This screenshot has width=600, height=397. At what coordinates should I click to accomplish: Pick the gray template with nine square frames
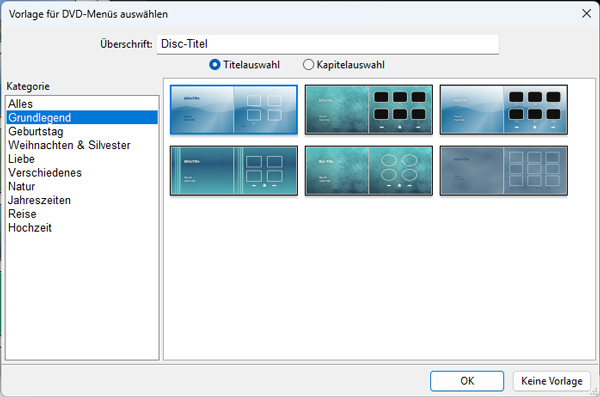click(504, 171)
